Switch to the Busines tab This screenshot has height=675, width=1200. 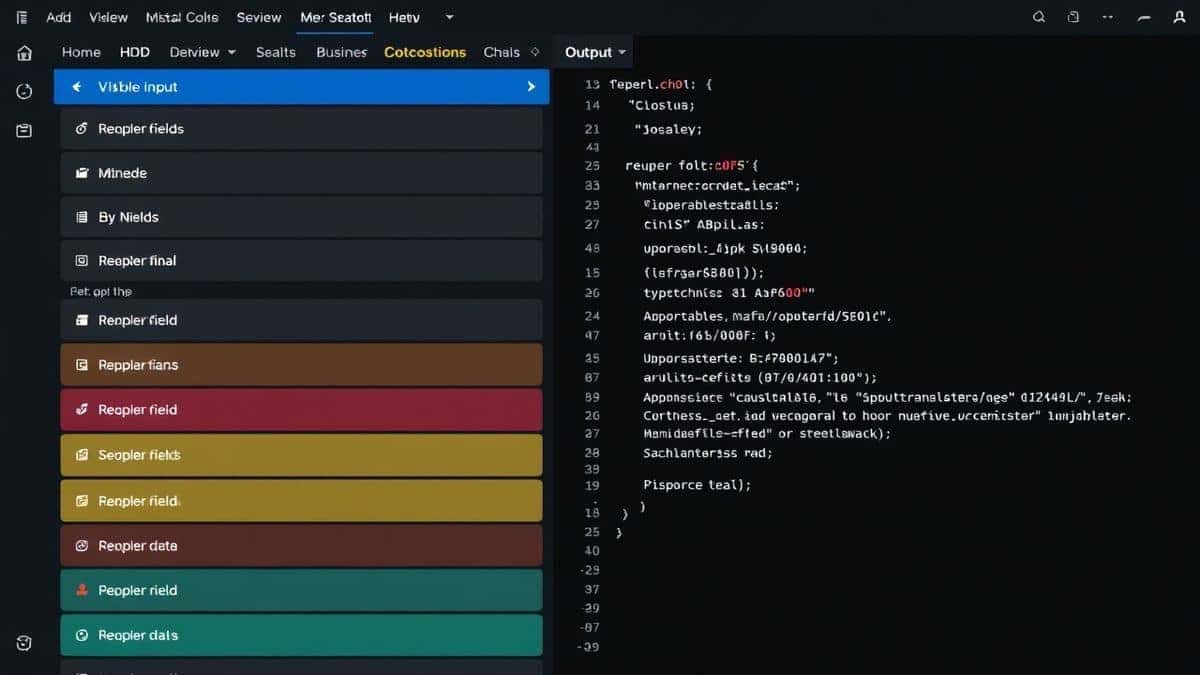point(341,52)
